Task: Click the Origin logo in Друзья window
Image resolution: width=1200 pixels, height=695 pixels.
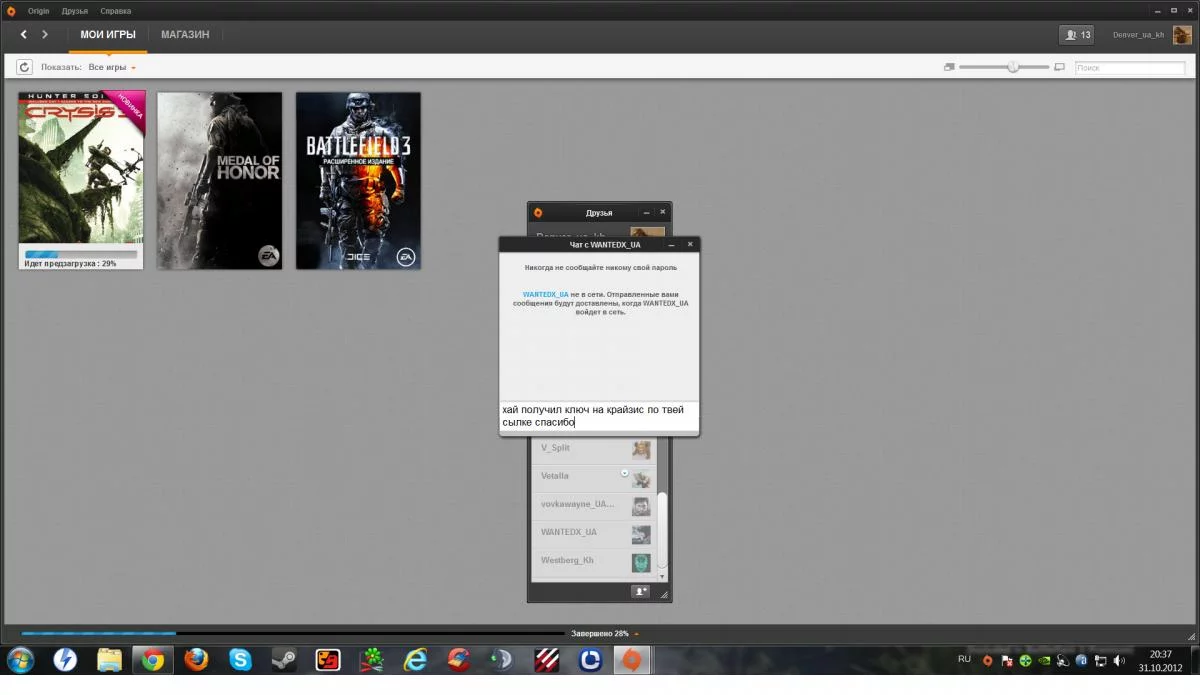Action: click(538, 213)
